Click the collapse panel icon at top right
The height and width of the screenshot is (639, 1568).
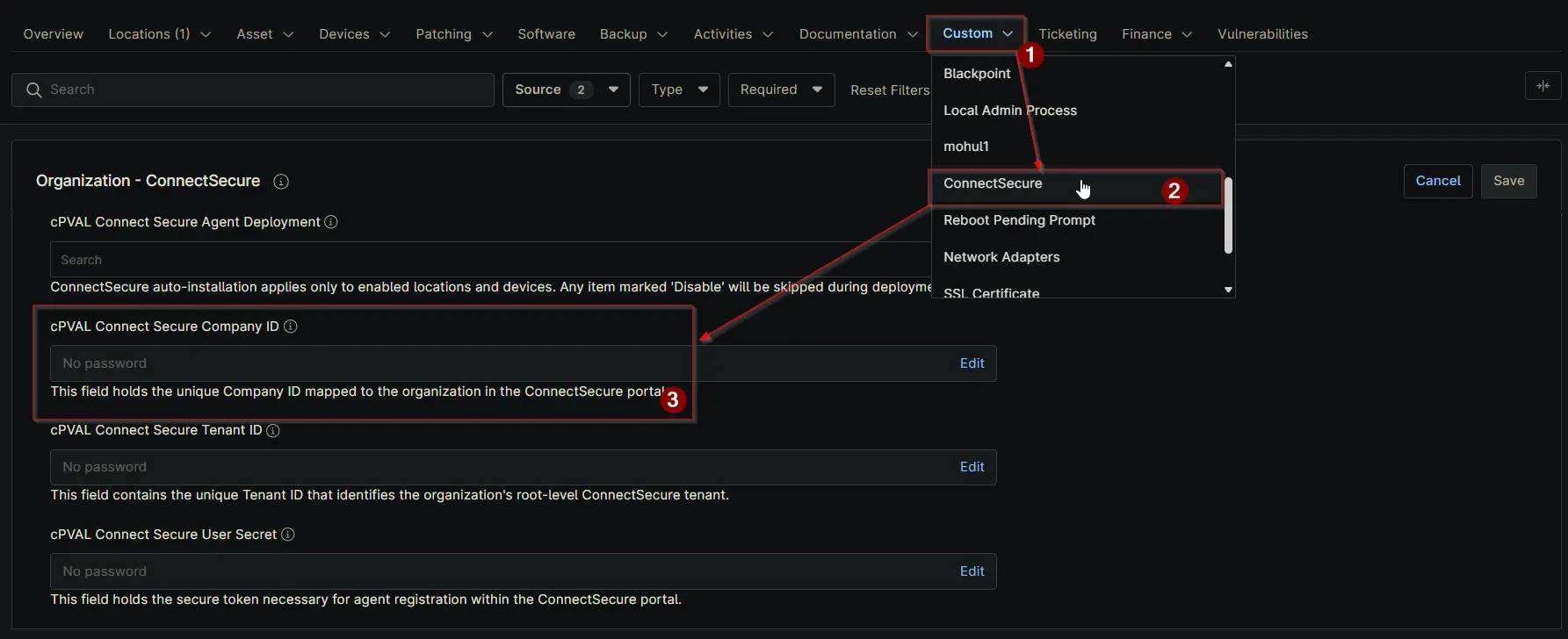point(1543,86)
